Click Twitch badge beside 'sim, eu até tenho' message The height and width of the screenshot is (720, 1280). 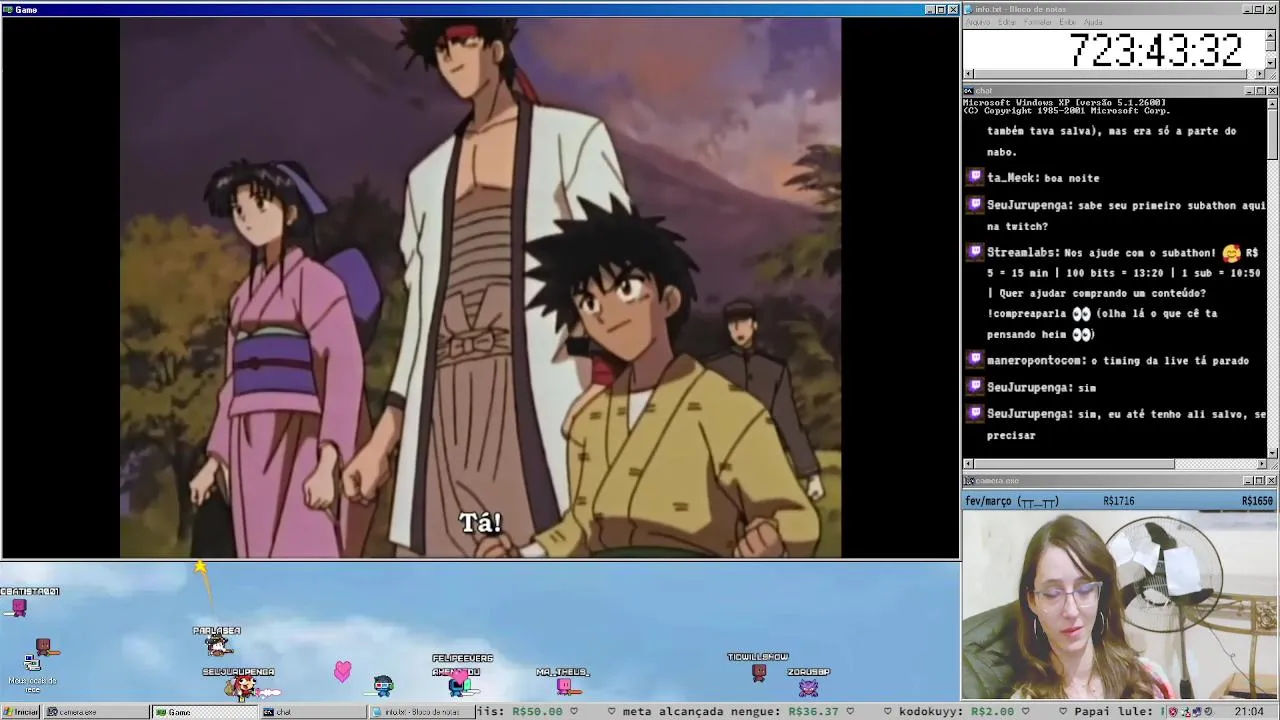pos(975,413)
